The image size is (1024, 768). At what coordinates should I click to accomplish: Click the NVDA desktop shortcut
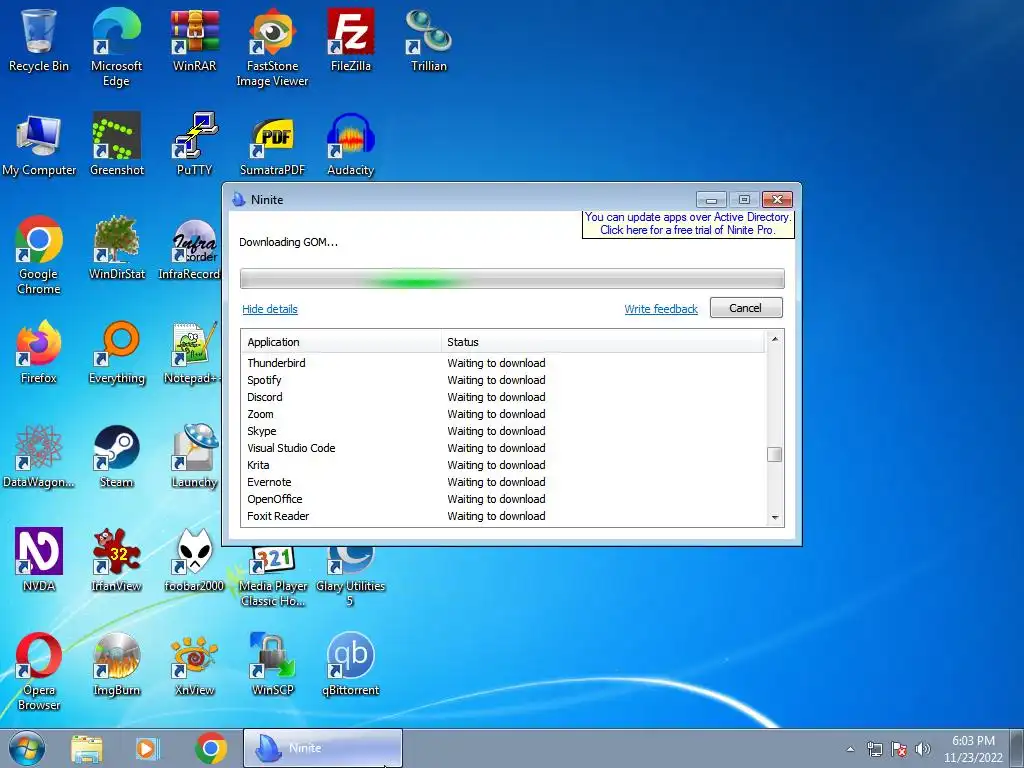tap(39, 560)
